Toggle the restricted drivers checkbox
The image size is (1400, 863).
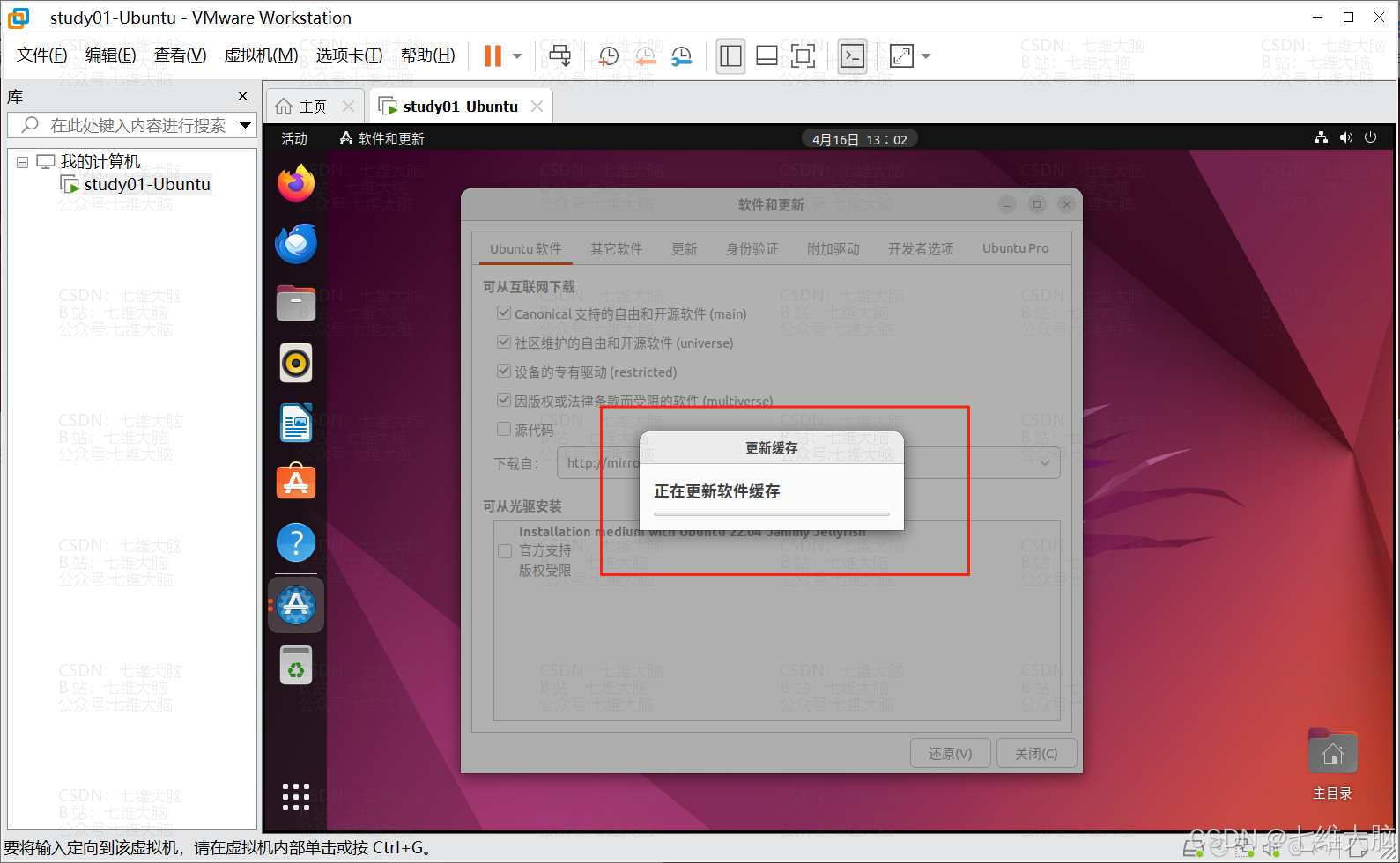pyautogui.click(x=504, y=371)
